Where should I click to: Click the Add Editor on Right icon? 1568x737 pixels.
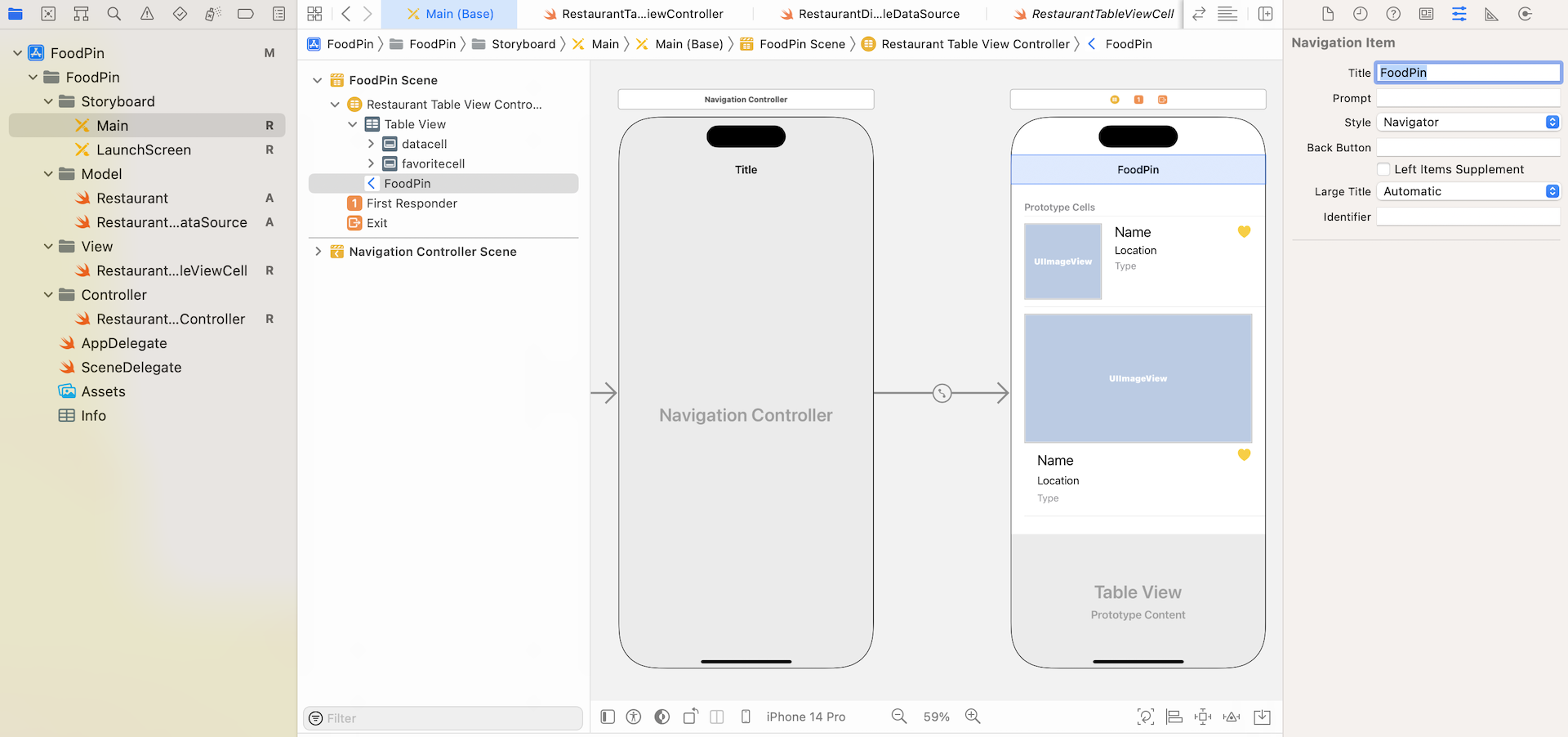[x=1265, y=14]
